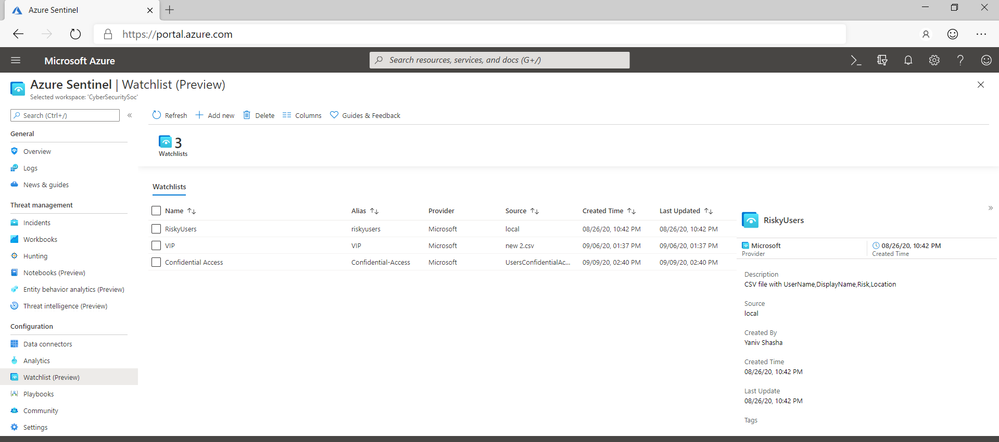Click the browser address bar
This screenshot has width=999, height=442.
tap(470, 34)
